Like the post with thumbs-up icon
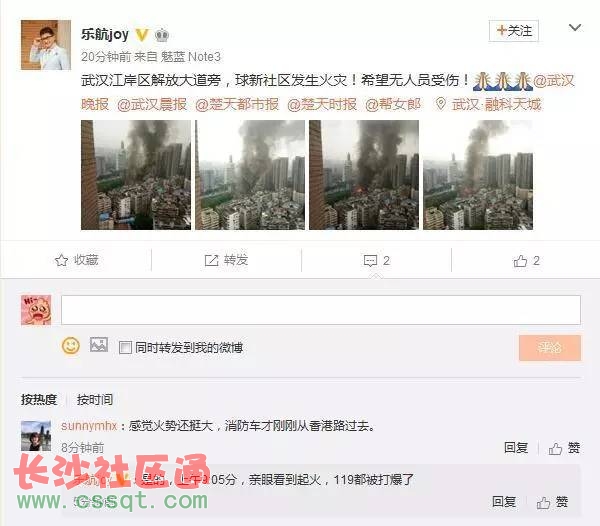Viewport: 600px width, 526px height. tap(520, 261)
